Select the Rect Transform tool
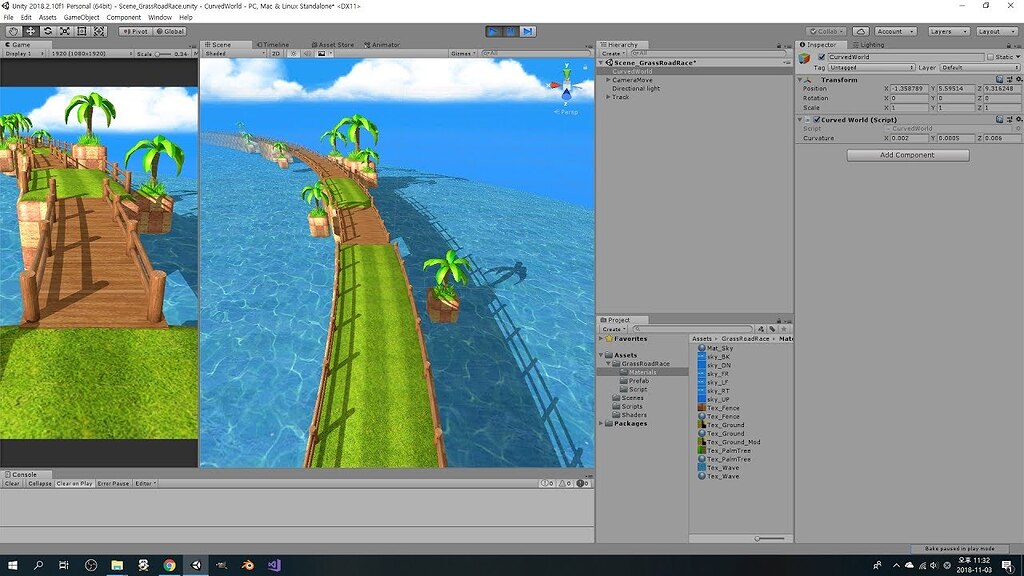The image size is (1024, 576). point(82,31)
